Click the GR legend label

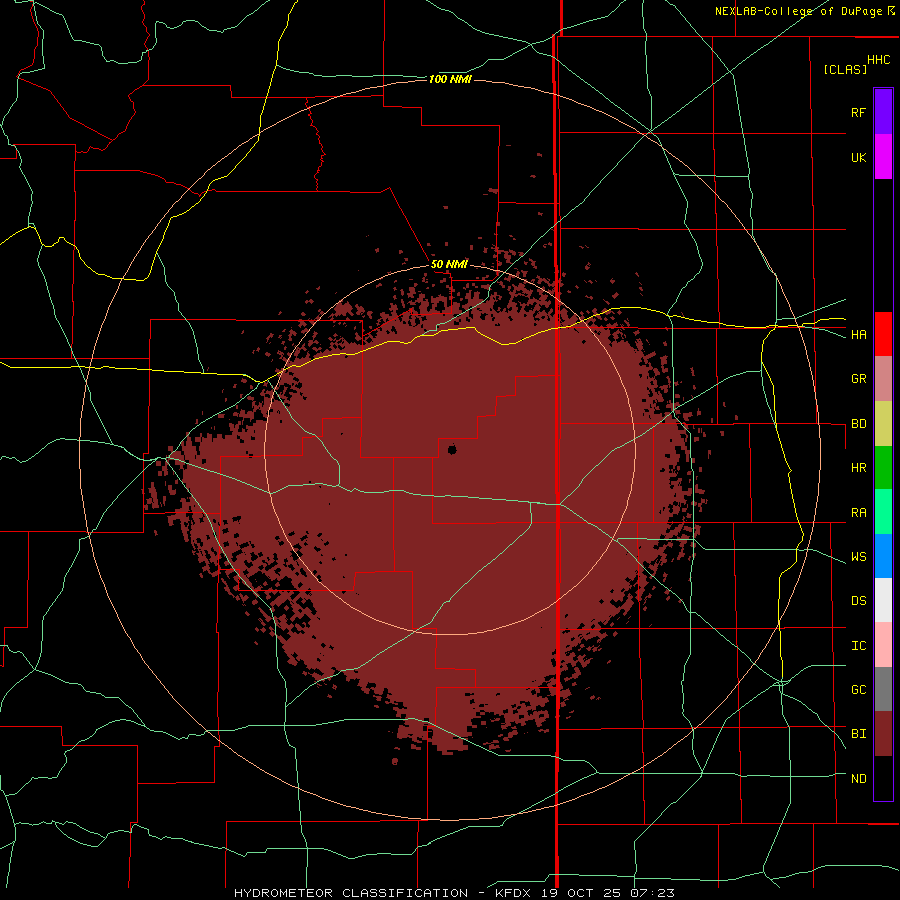pyautogui.click(x=858, y=379)
